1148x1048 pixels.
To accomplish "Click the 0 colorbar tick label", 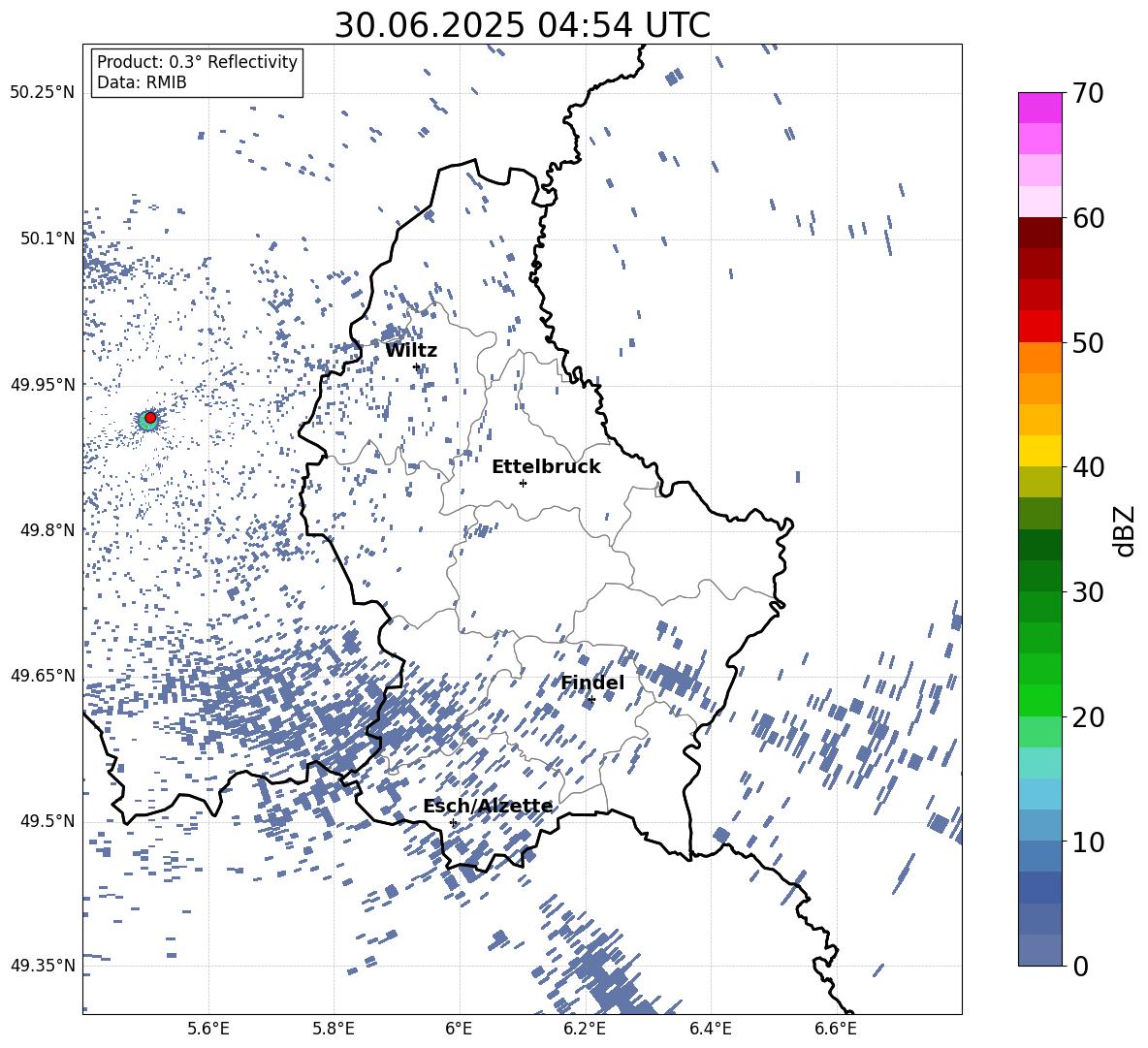I will [x=1080, y=966].
